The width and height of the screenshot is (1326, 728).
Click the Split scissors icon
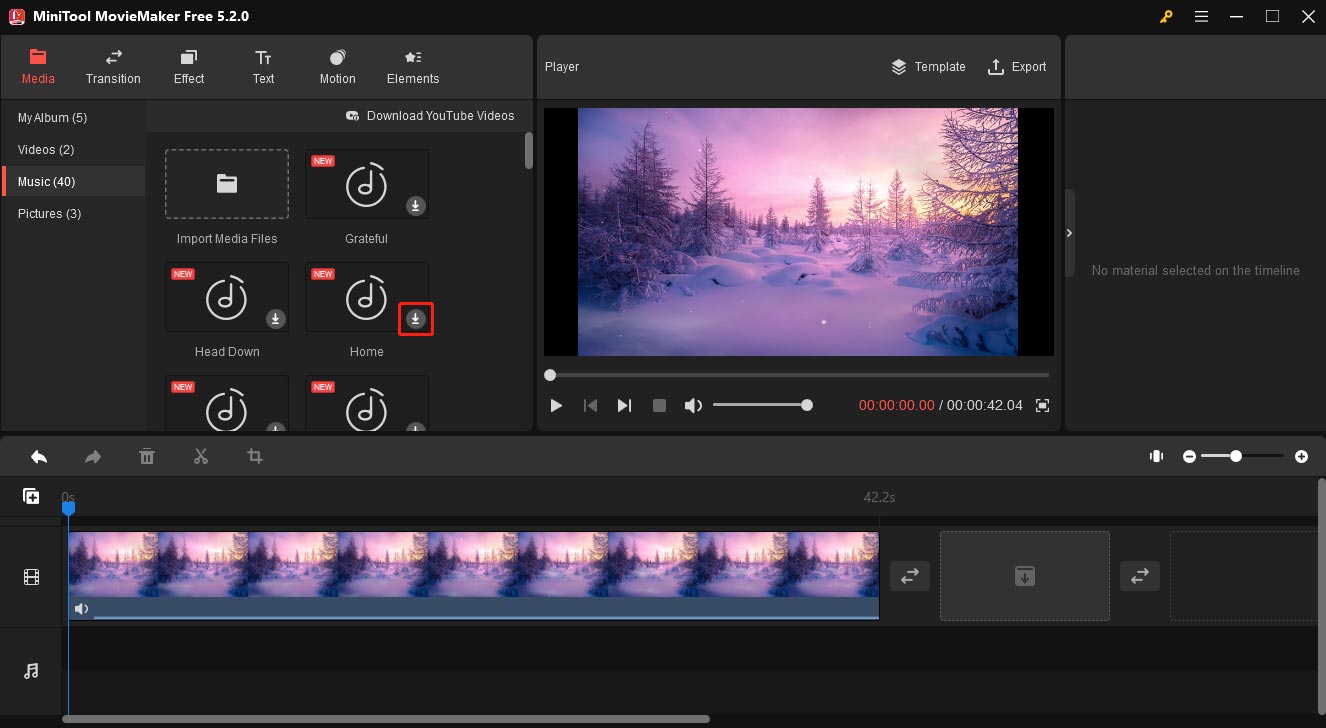coord(201,456)
